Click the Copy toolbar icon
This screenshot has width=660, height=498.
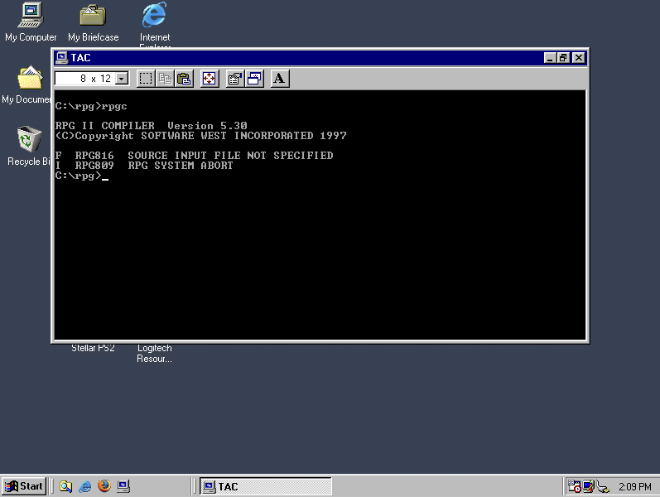(165, 78)
